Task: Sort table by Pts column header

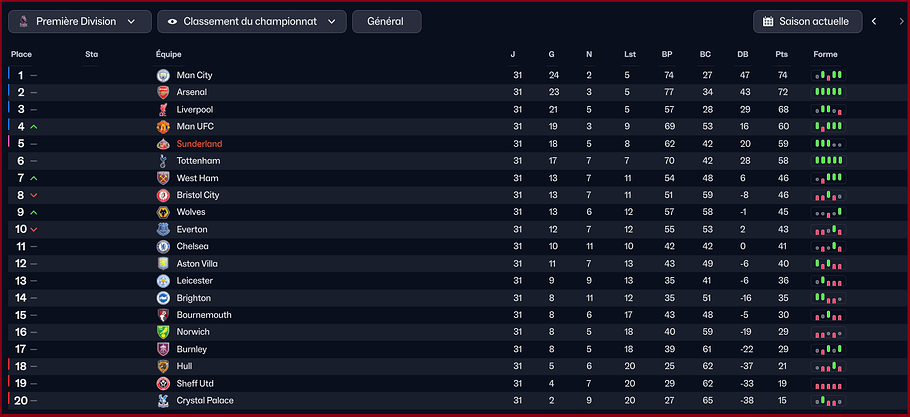Action: [x=782, y=55]
